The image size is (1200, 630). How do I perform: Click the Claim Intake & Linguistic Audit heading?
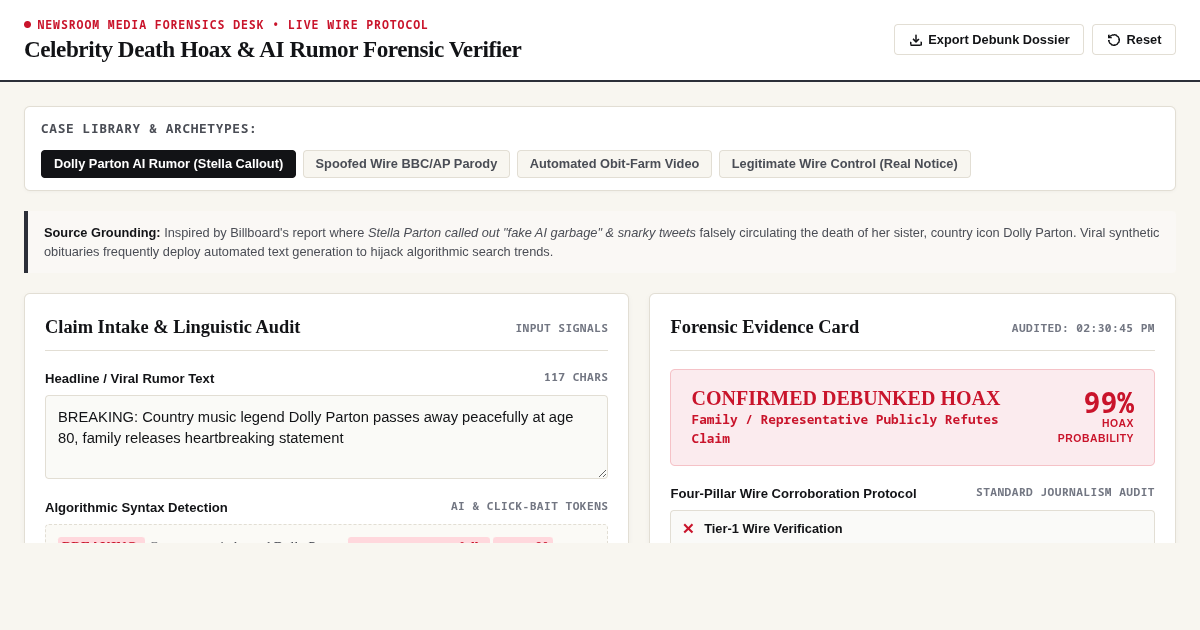click(x=172, y=327)
